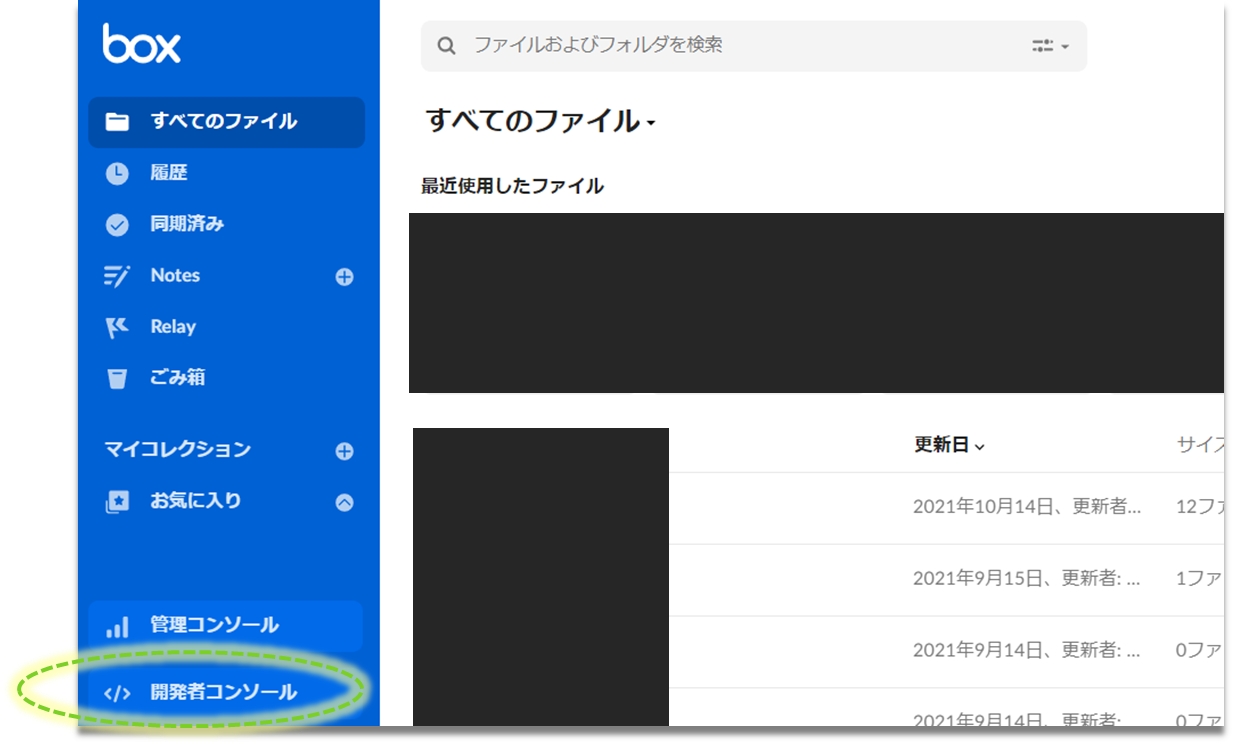
Task: Add a new collection with plus icon
Action: tap(344, 451)
